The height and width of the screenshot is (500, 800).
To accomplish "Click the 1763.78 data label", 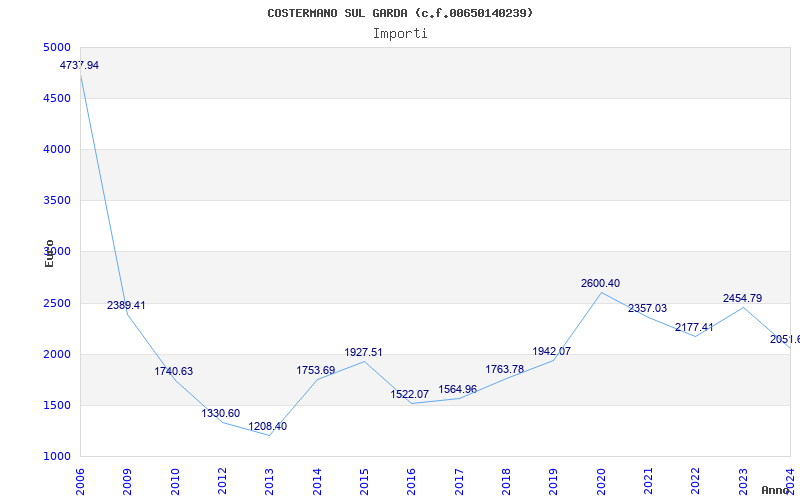I will 505,369.
